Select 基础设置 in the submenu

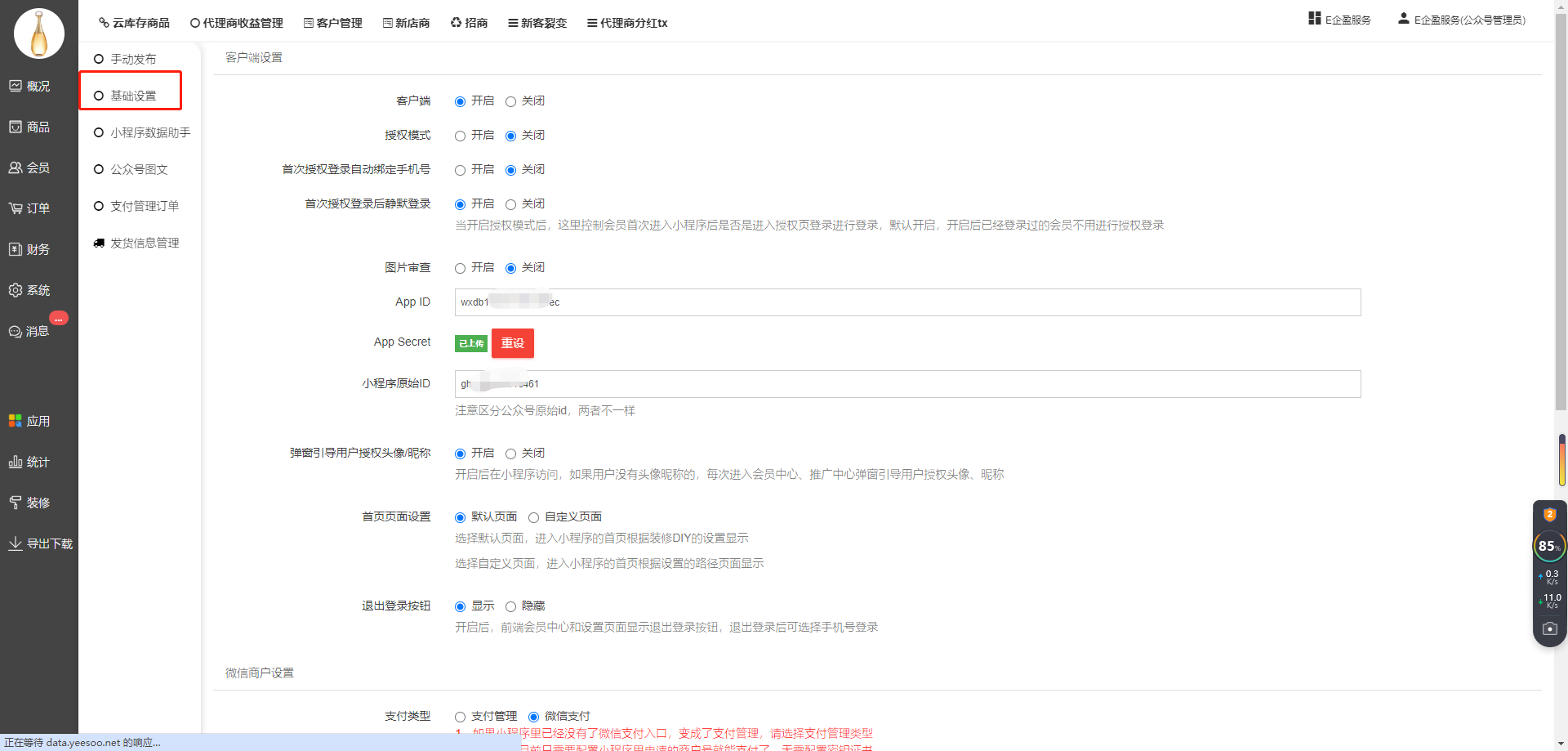pyautogui.click(x=132, y=96)
